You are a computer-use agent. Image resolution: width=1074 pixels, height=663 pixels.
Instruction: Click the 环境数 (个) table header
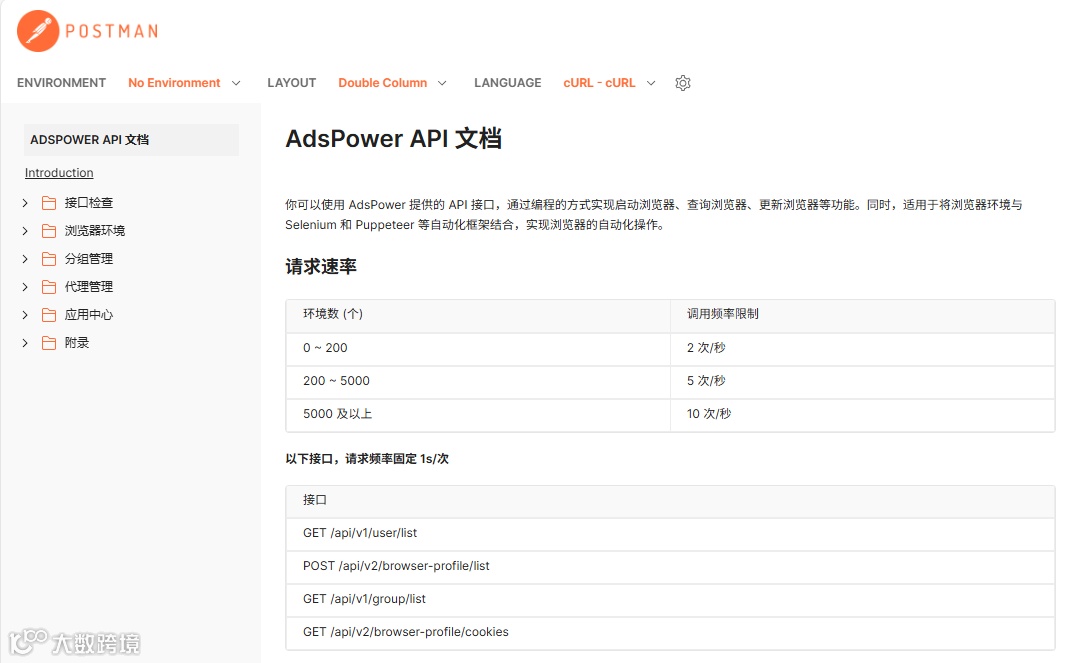pos(477,316)
